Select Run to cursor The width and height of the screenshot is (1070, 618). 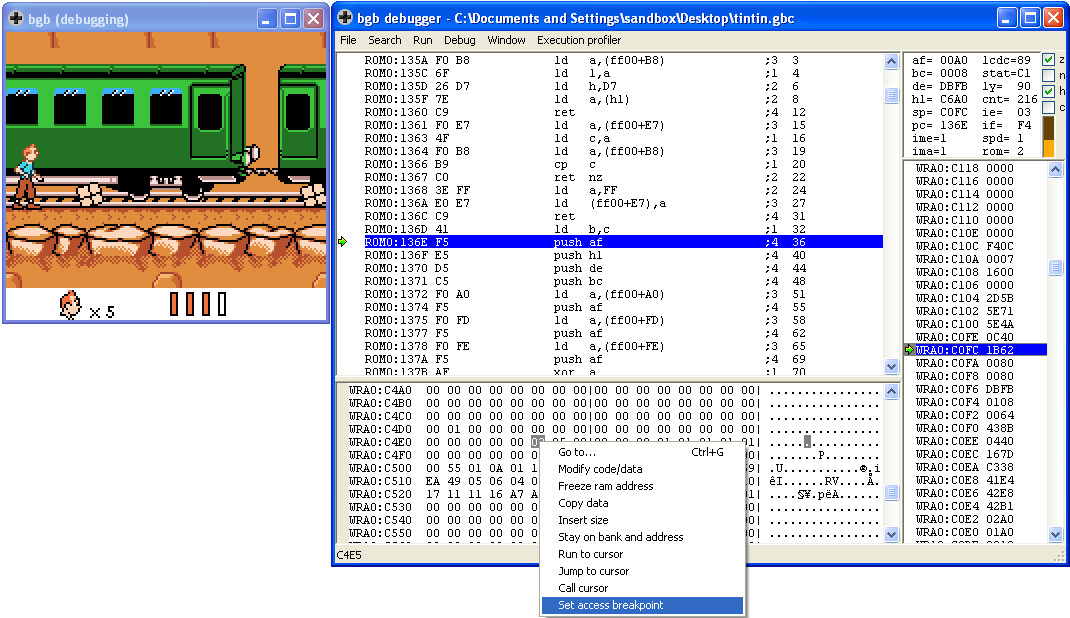pos(641,555)
